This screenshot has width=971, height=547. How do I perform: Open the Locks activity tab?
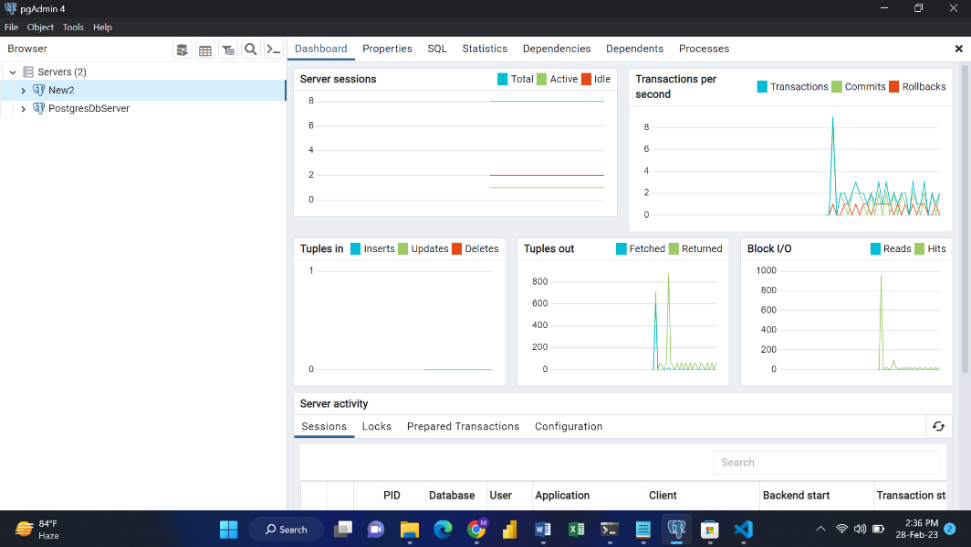[377, 426]
